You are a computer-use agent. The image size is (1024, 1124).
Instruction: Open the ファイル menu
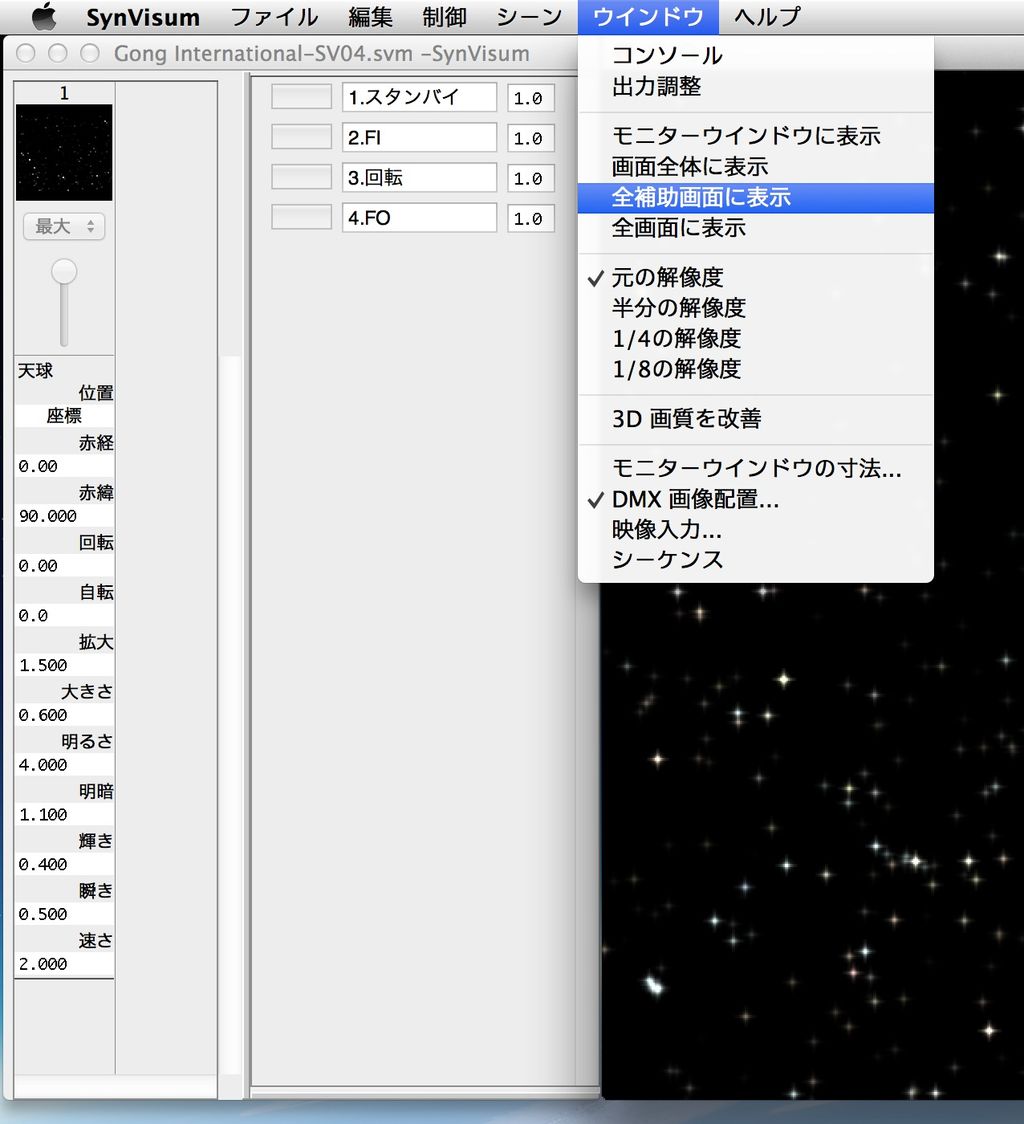(x=275, y=17)
